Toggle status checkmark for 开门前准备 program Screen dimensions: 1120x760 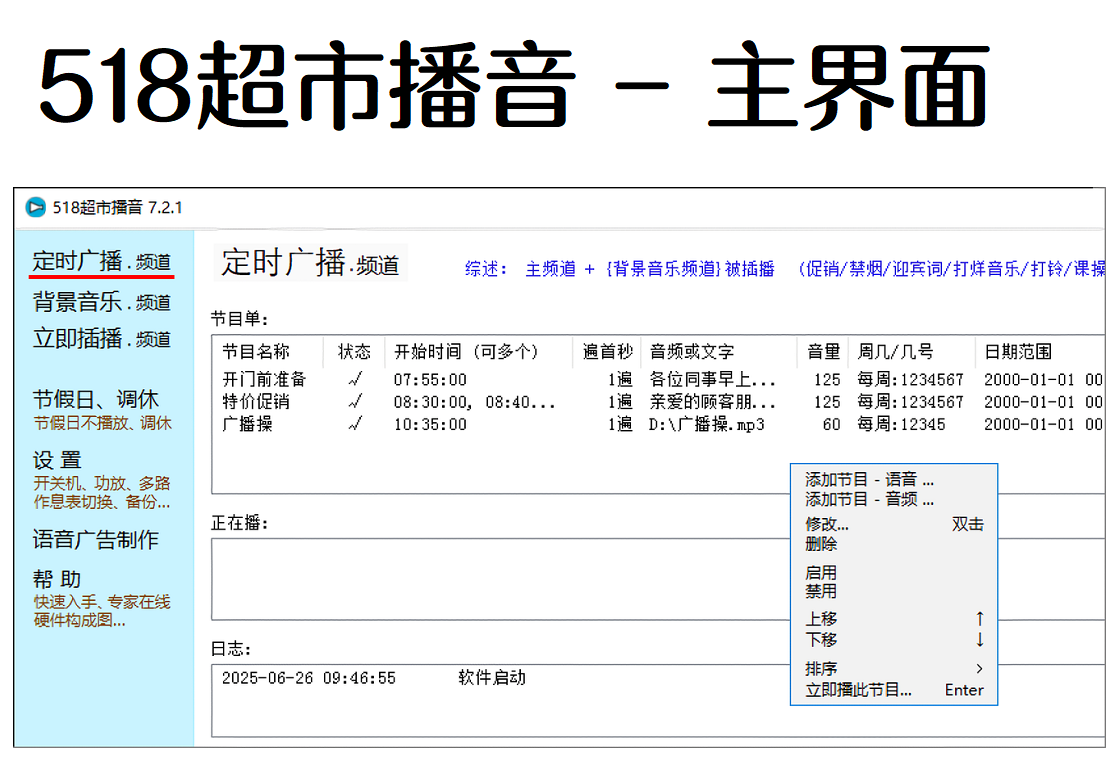click(x=354, y=380)
